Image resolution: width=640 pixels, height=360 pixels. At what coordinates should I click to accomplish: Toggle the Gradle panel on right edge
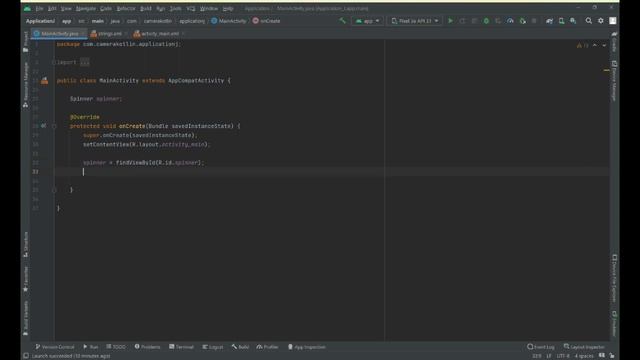(x=614, y=42)
